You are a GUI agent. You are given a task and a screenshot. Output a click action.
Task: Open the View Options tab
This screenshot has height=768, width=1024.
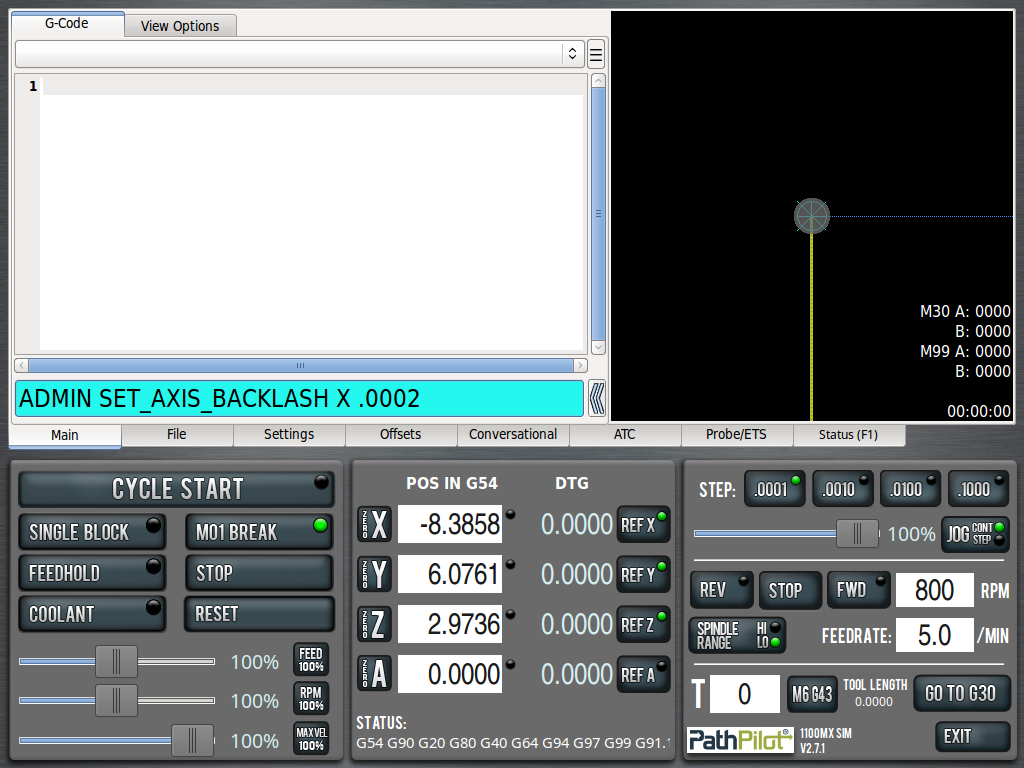pyautogui.click(x=180, y=26)
